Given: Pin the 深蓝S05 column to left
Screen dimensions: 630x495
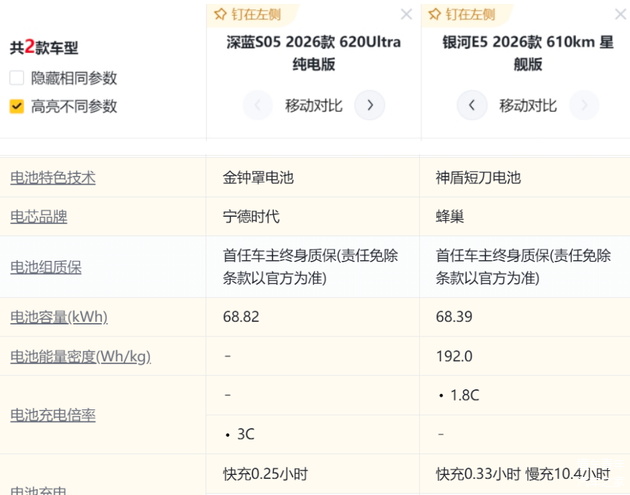Looking at the screenshot, I should pos(248,14).
